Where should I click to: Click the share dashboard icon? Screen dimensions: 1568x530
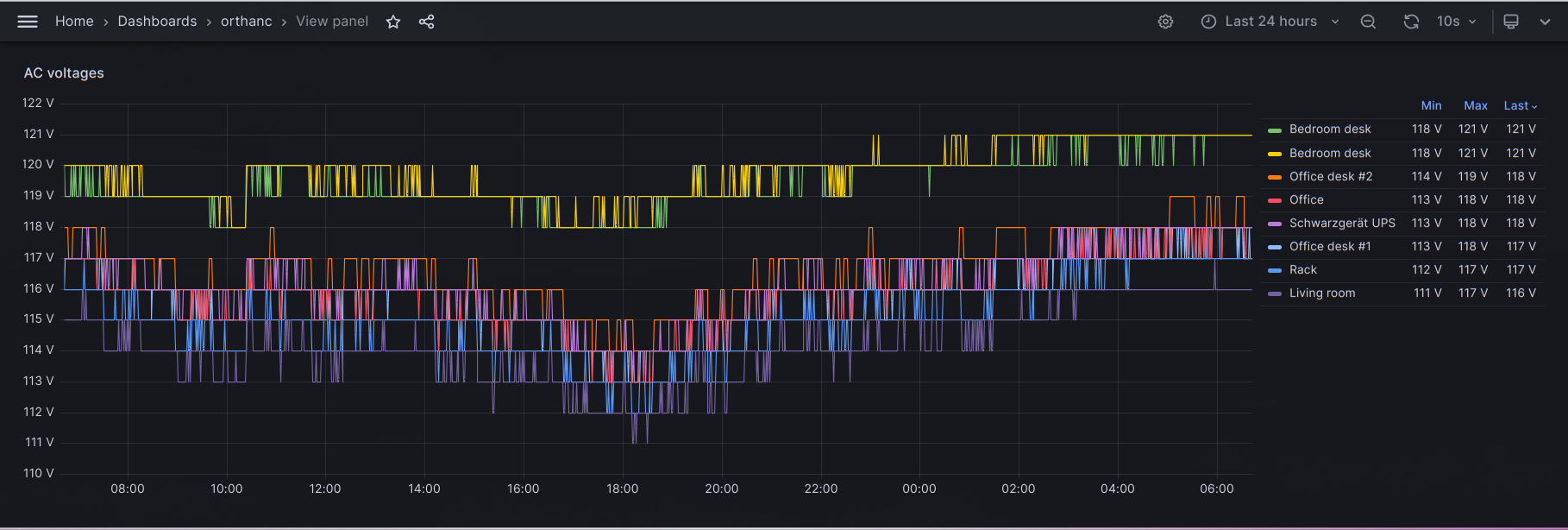pyautogui.click(x=426, y=22)
